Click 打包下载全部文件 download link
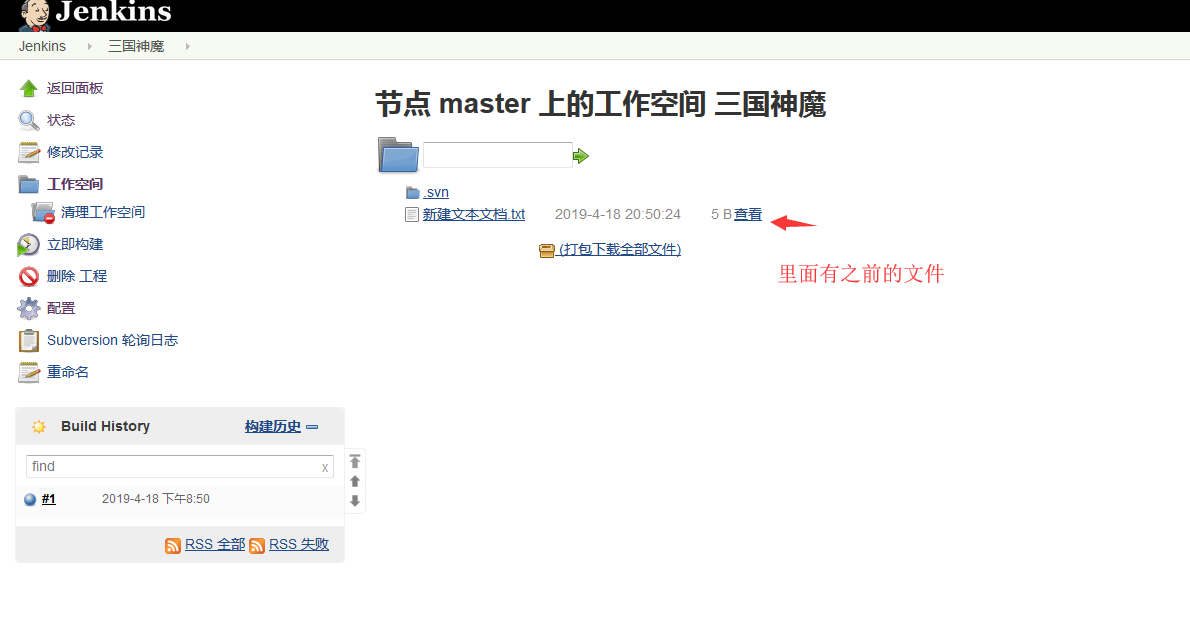 tap(619, 249)
